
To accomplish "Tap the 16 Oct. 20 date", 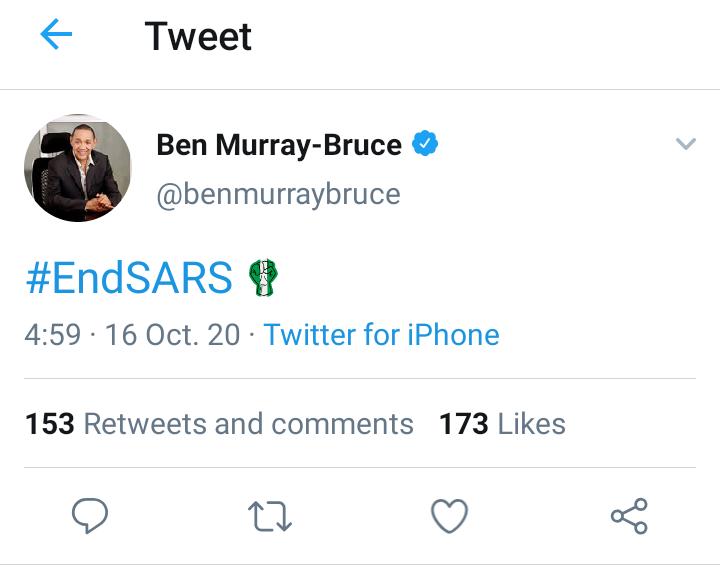I will [173, 334].
